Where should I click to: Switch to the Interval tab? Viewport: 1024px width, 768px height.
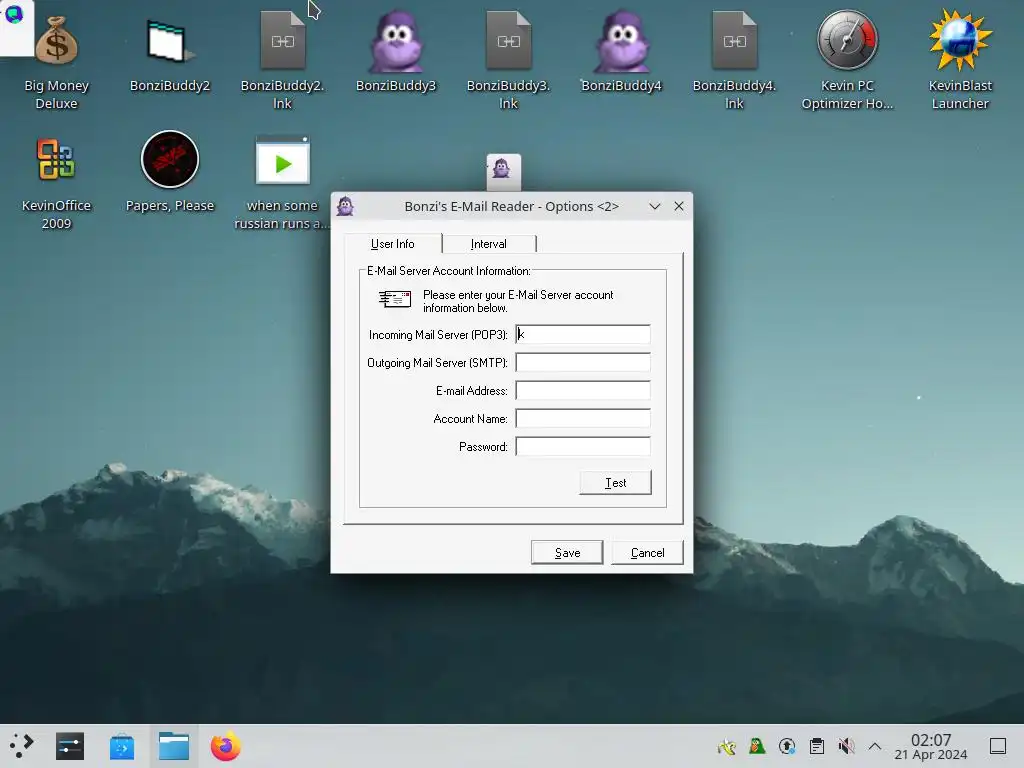click(488, 244)
